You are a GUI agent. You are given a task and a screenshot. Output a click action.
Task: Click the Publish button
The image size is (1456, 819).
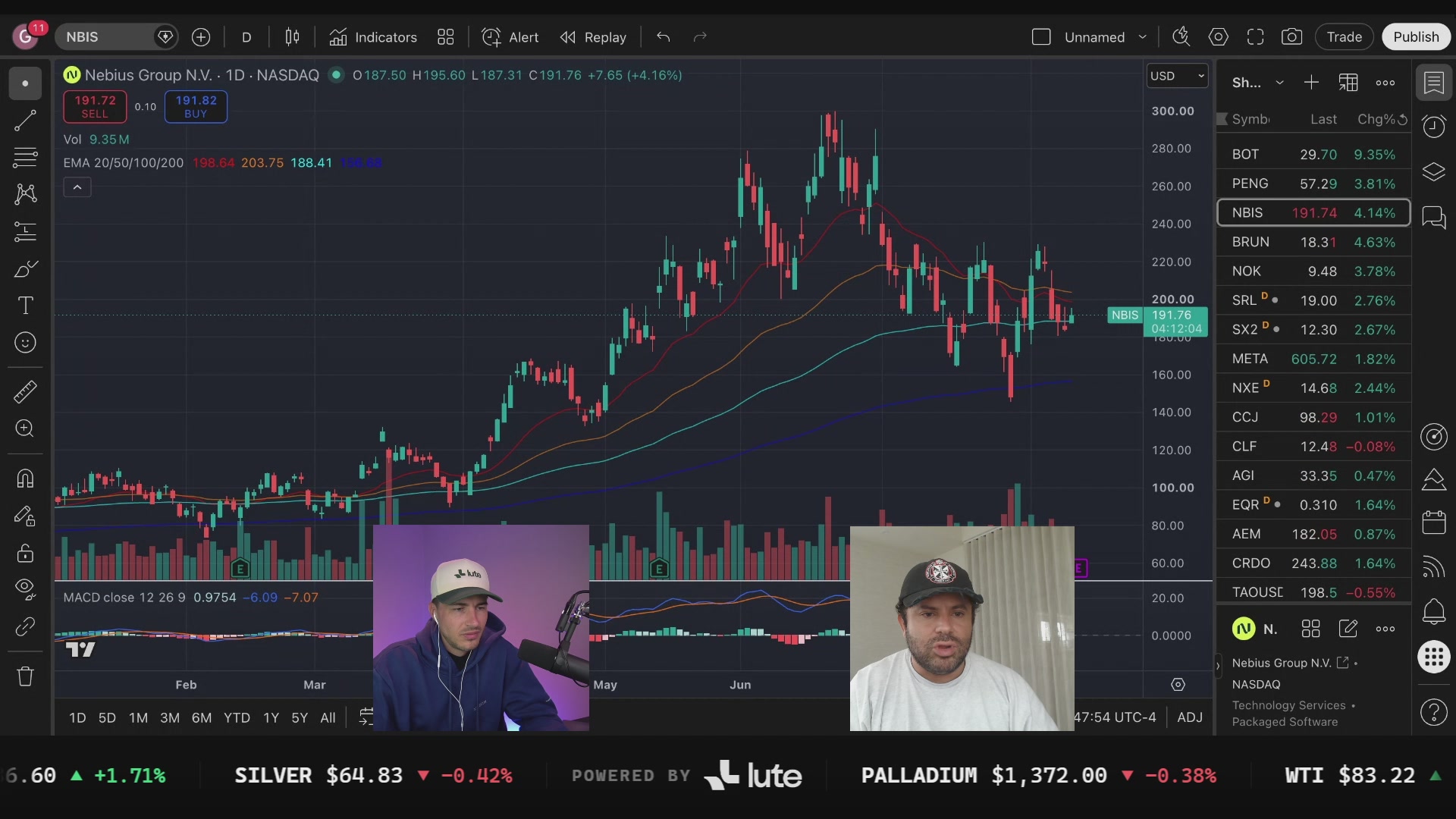(x=1416, y=37)
